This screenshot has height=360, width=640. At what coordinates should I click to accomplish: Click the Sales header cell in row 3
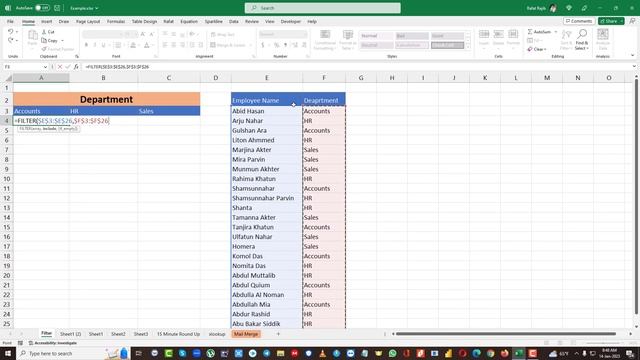tap(169, 111)
